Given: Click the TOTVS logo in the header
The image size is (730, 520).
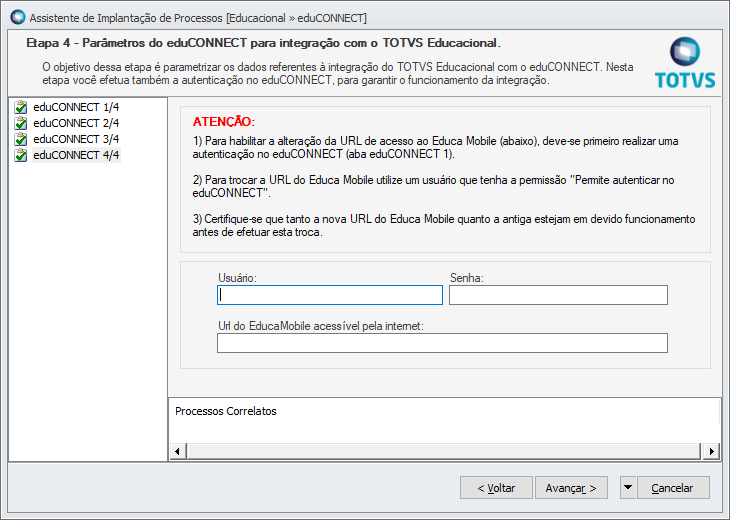Looking at the screenshot, I should (x=685, y=63).
